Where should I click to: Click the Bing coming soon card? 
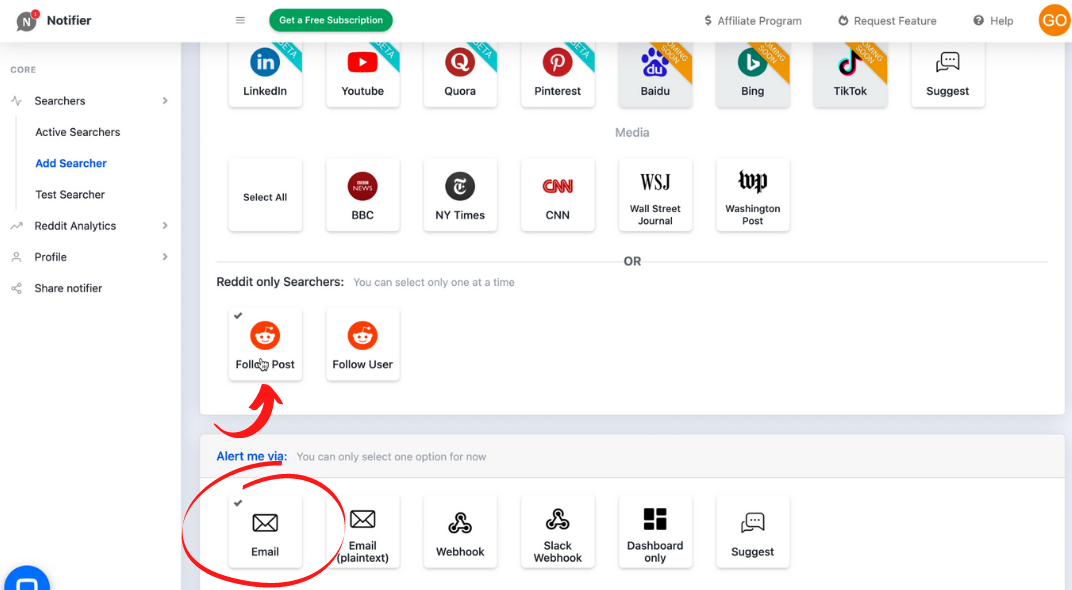(x=753, y=74)
